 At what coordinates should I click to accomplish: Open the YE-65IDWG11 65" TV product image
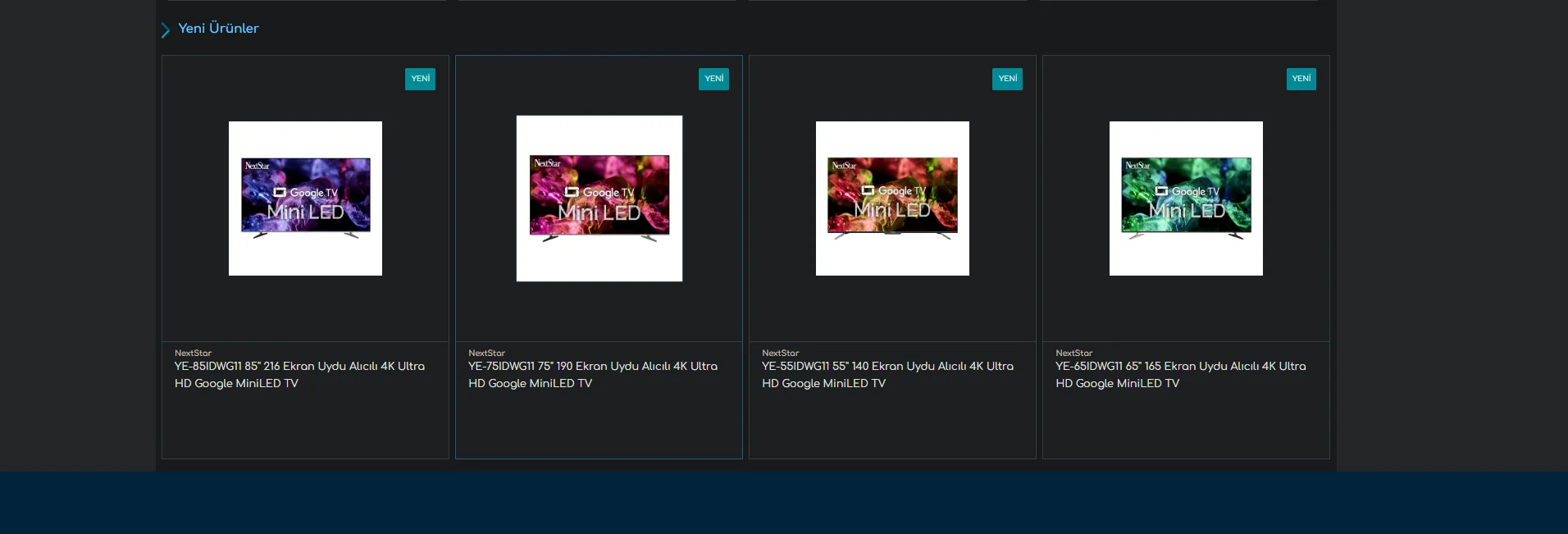coord(1186,199)
